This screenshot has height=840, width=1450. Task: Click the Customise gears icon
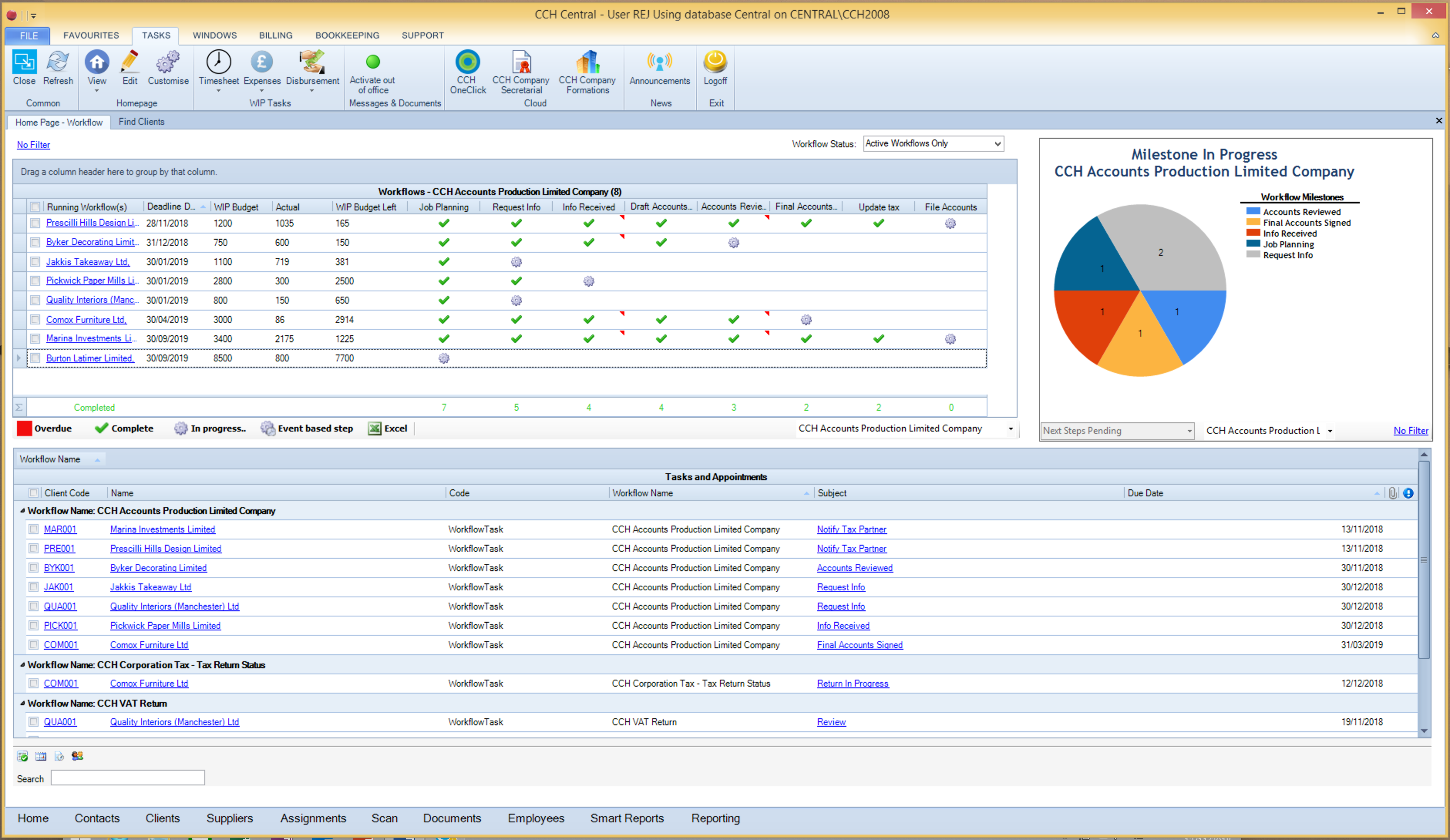167,62
